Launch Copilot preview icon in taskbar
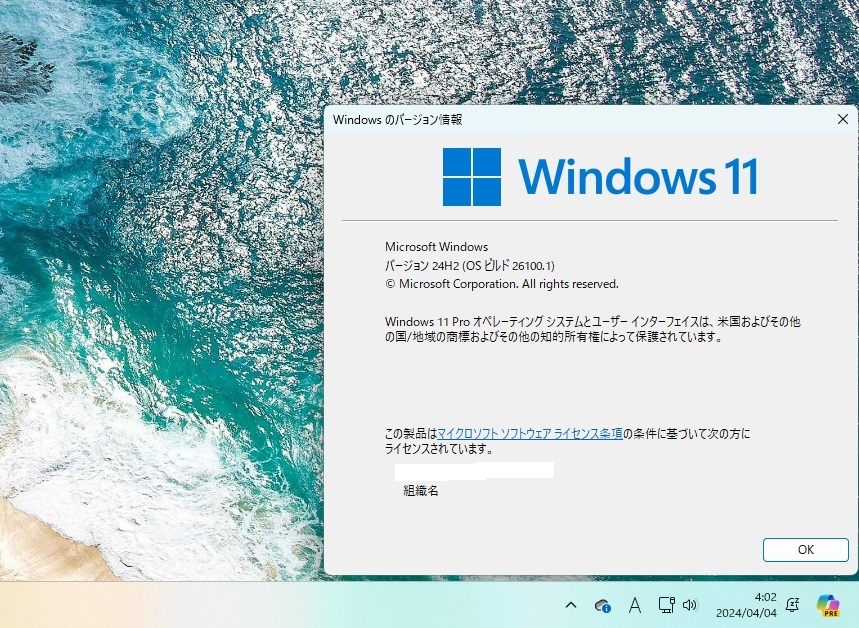Image resolution: width=859 pixels, height=628 pixels. click(828, 605)
